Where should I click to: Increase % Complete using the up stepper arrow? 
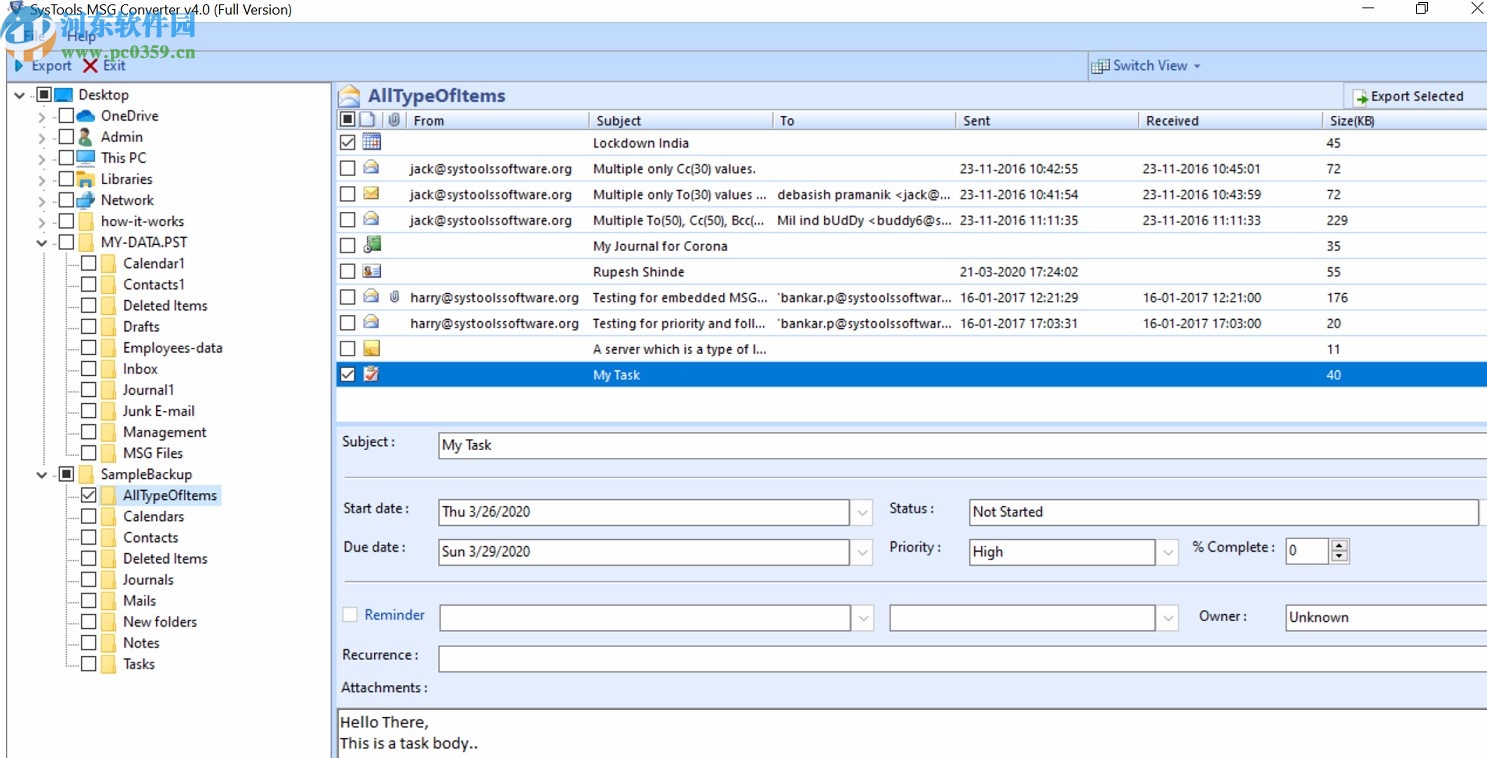tap(1341, 545)
